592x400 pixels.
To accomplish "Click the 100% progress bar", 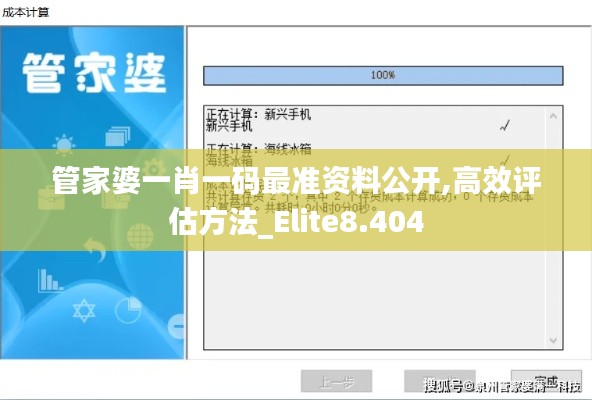I will coord(383,76).
